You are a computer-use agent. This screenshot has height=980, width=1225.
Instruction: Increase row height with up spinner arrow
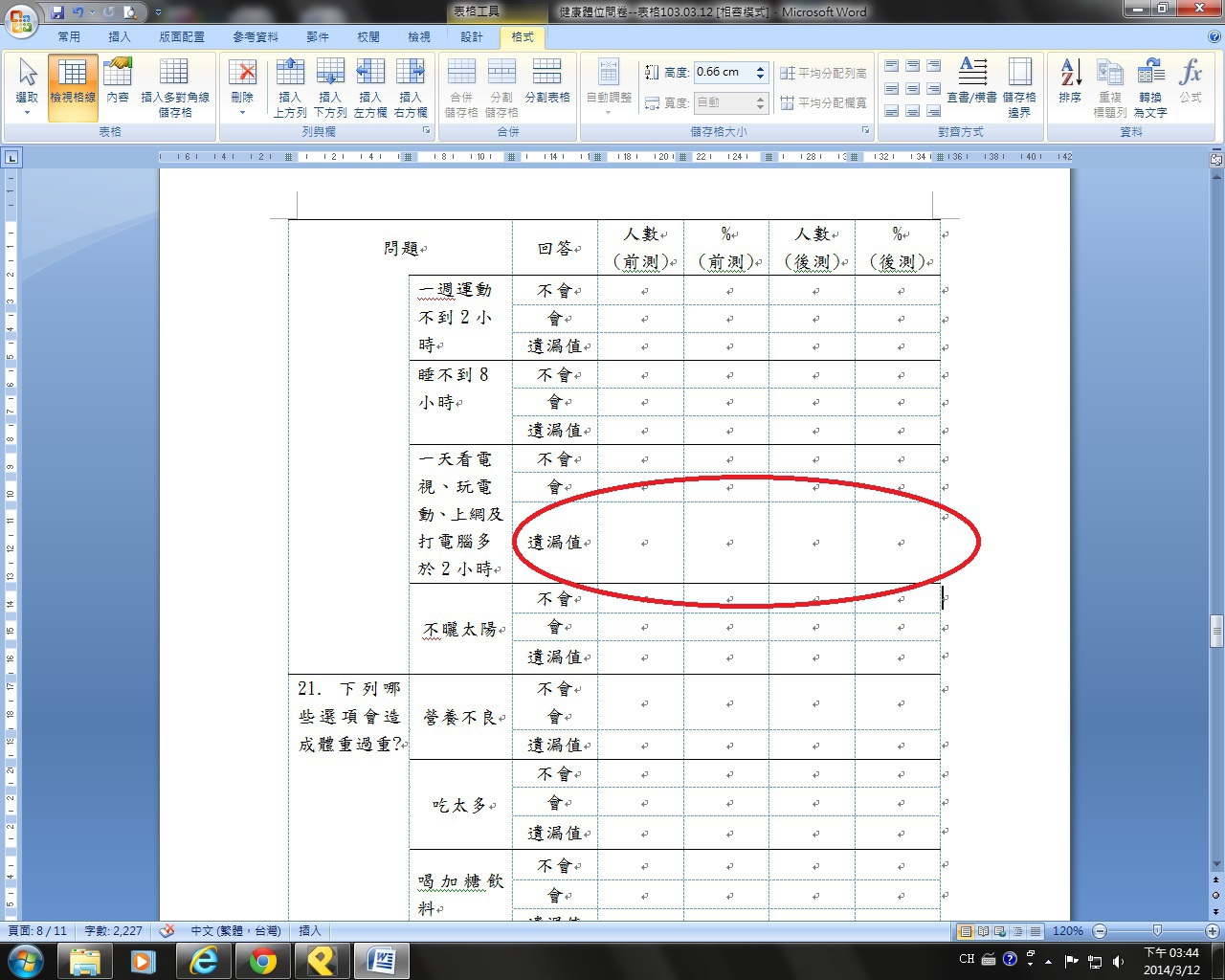click(x=761, y=68)
